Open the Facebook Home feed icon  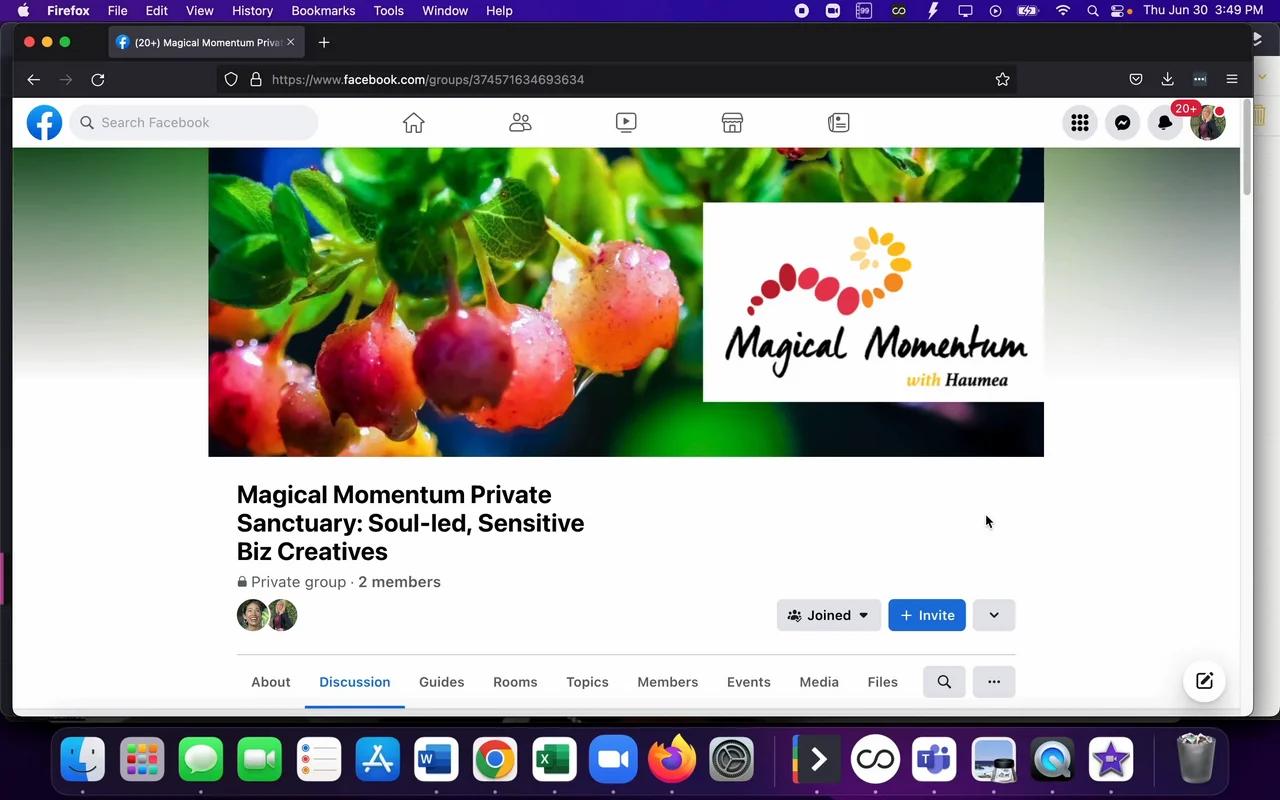413,122
